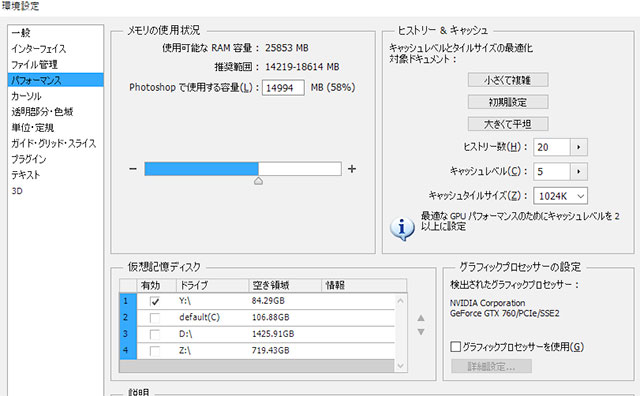Click the disabled 詳細設定 button
Viewport: 640px width, 396px height.
(491, 366)
